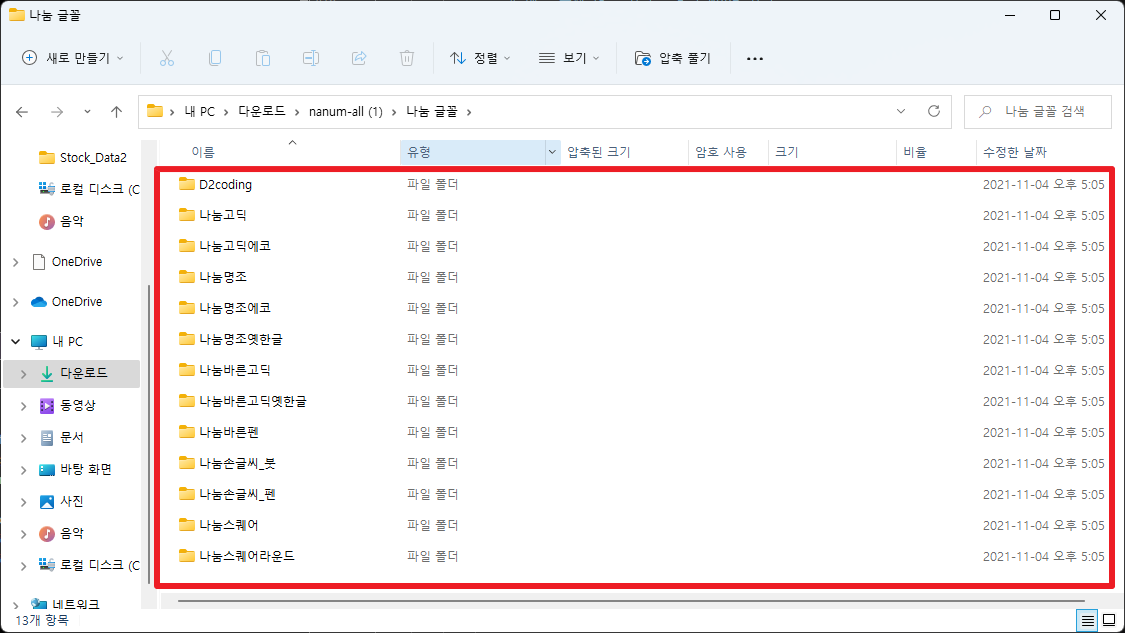1125x633 pixels.
Task: Click the Share icon in toolbar
Action: coord(359,58)
